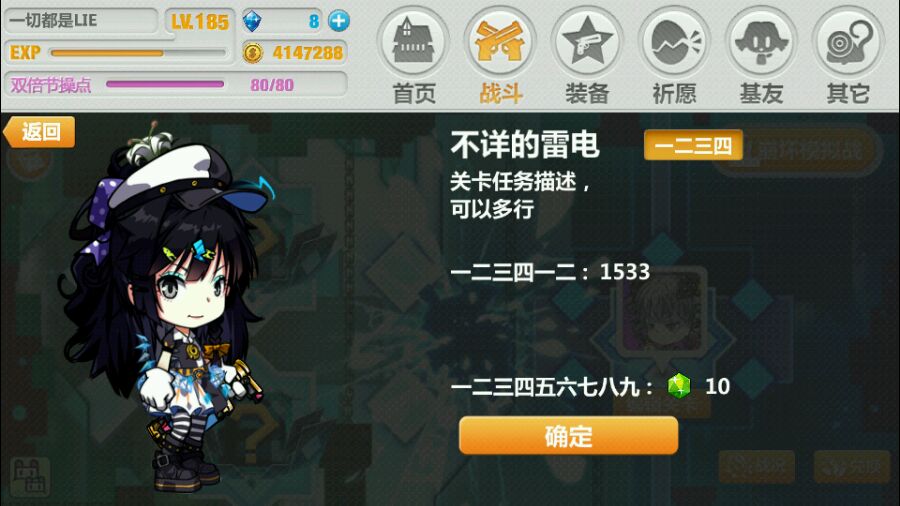Open the 首页 home house icon

tap(413, 41)
